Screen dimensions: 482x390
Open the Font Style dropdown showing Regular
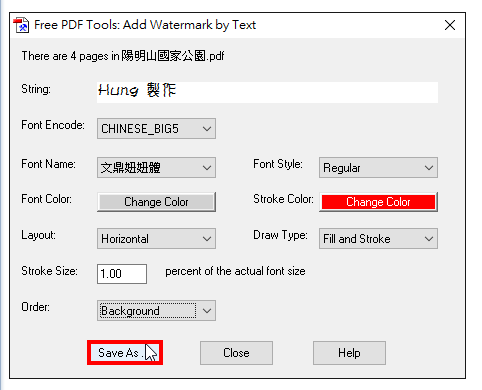[378, 168]
